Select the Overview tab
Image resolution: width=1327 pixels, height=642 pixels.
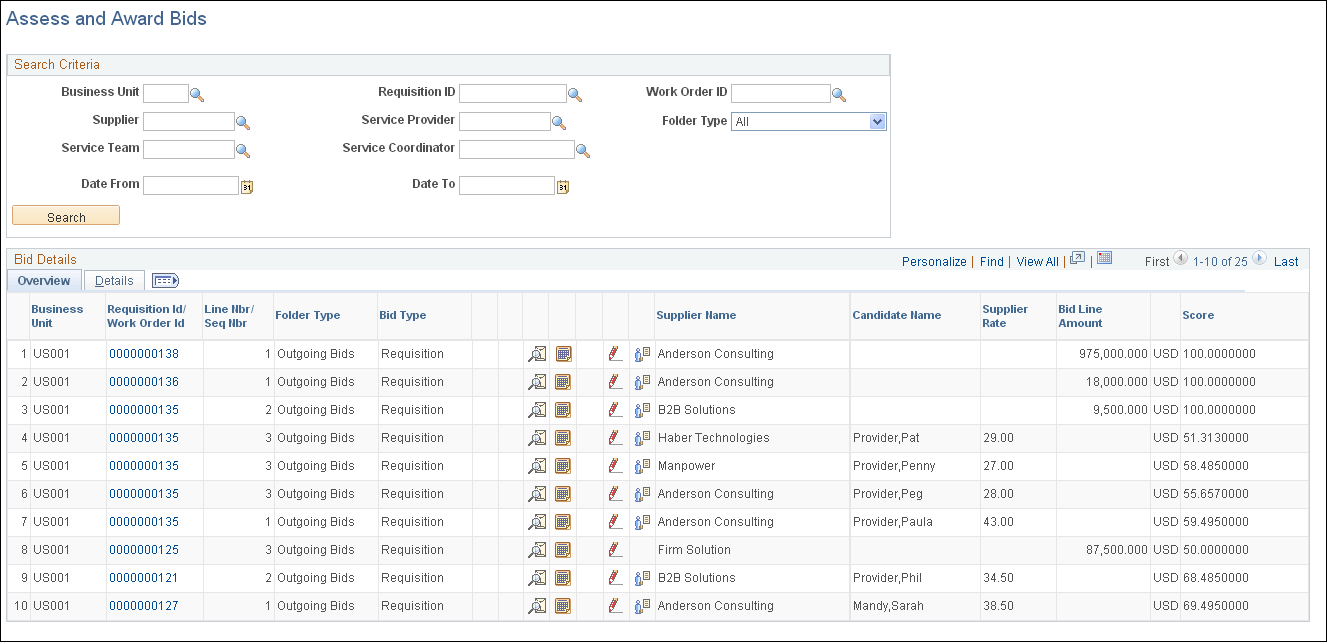[44, 280]
